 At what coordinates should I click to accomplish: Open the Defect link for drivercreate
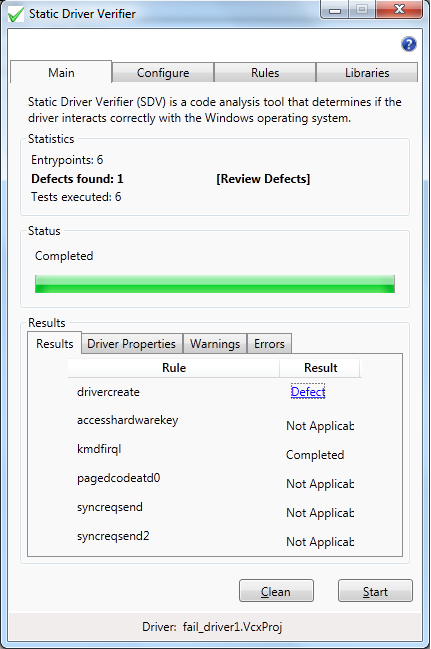308,392
